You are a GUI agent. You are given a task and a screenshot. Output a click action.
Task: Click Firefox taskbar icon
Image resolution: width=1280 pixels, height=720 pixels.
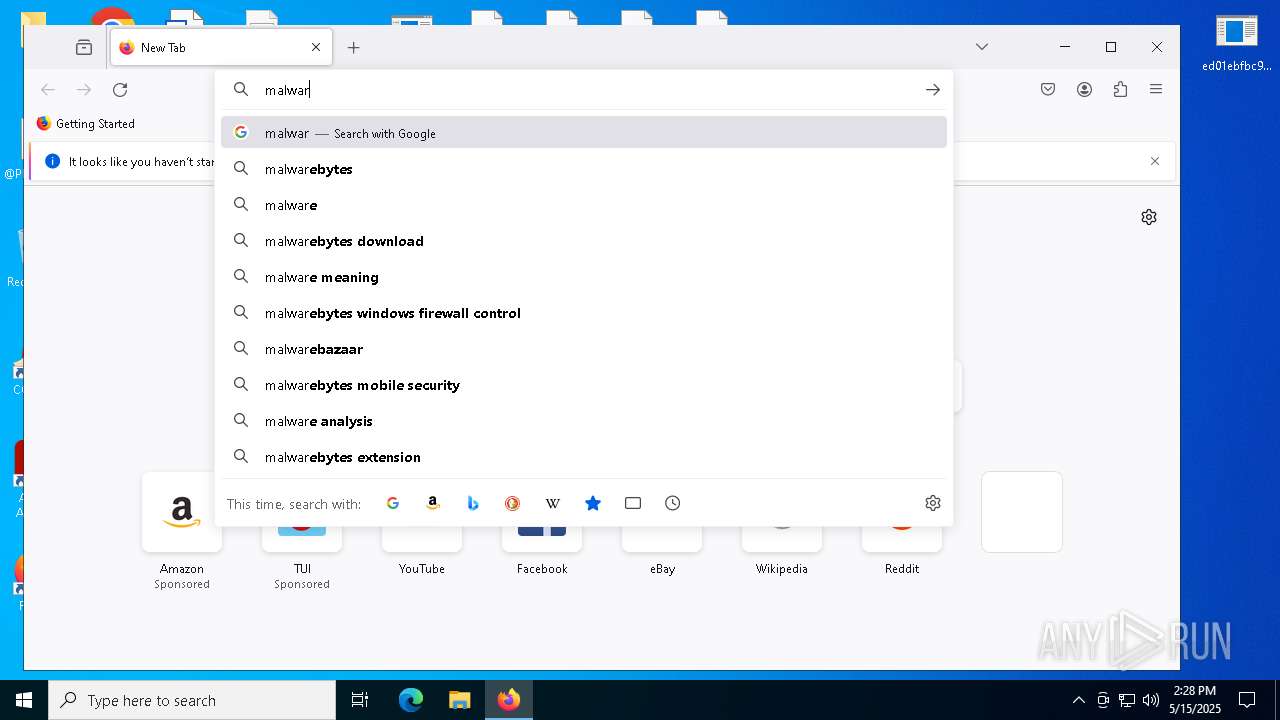[x=509, y=700]
